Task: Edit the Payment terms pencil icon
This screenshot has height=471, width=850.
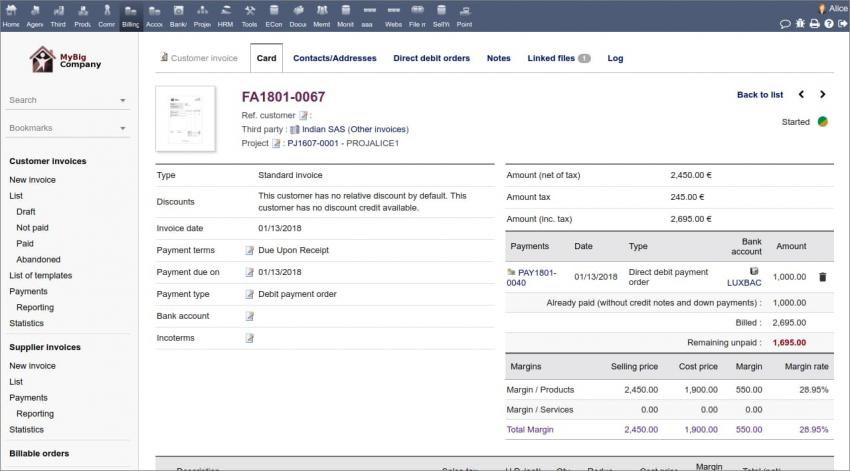Action: (x=250, y=251)
